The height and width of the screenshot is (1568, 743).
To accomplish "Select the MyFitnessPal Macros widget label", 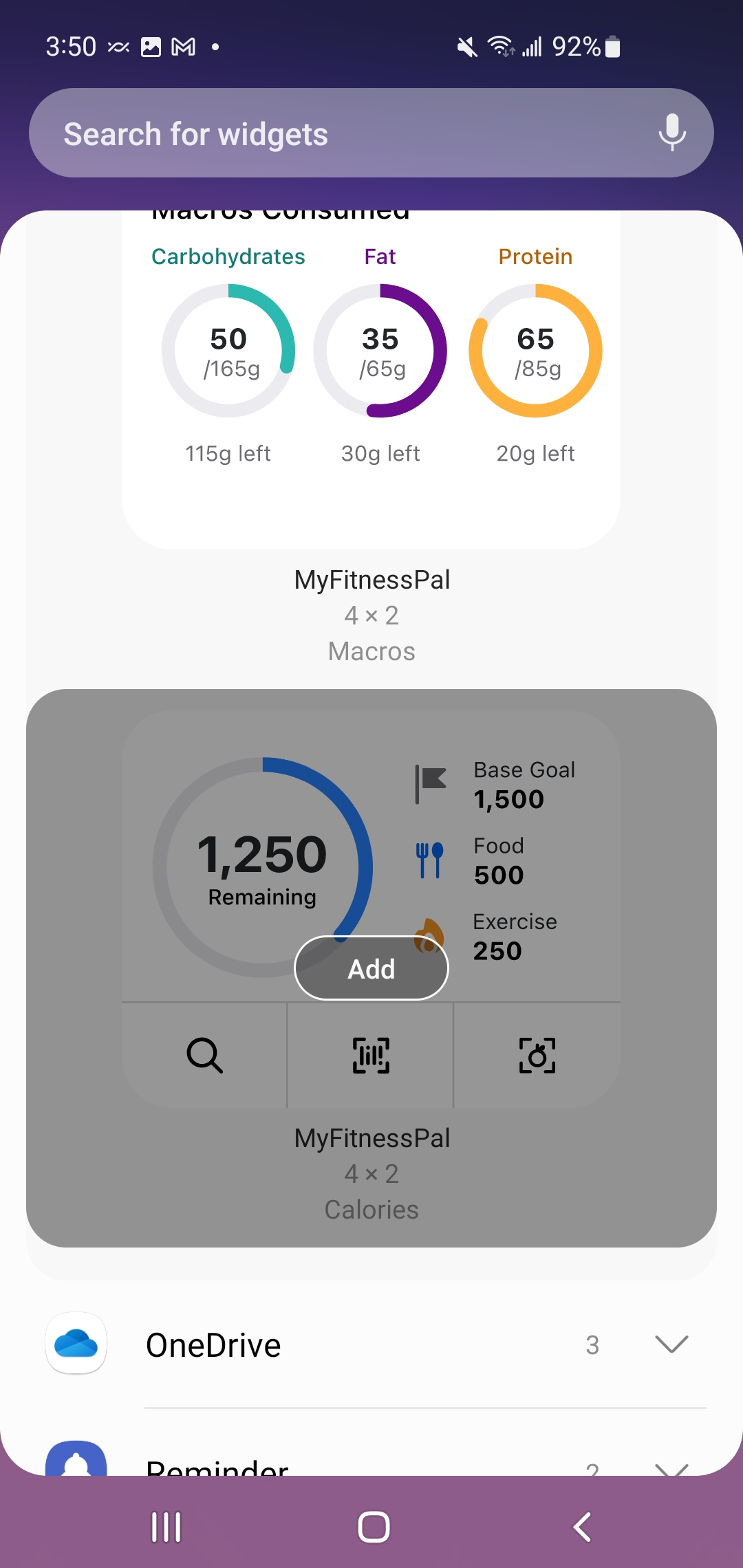I will click(371, 616).
